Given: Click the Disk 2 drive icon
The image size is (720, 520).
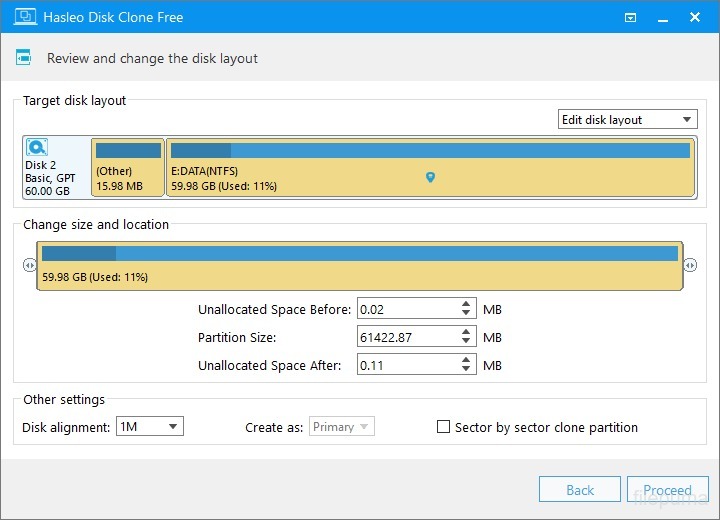Looking at the screenshot, I should (x=37, y=148).
